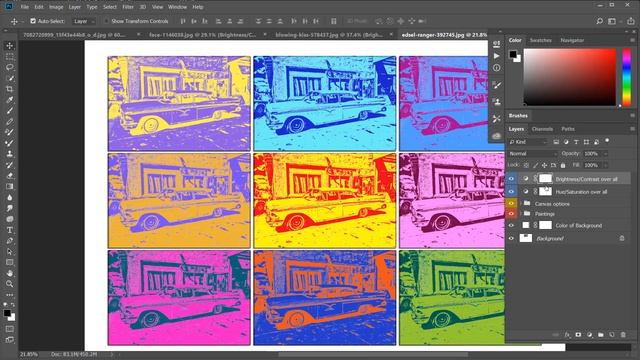640x360 pixels.
Task: Click the Create new group folder icon
Action: tap(601, 335)
